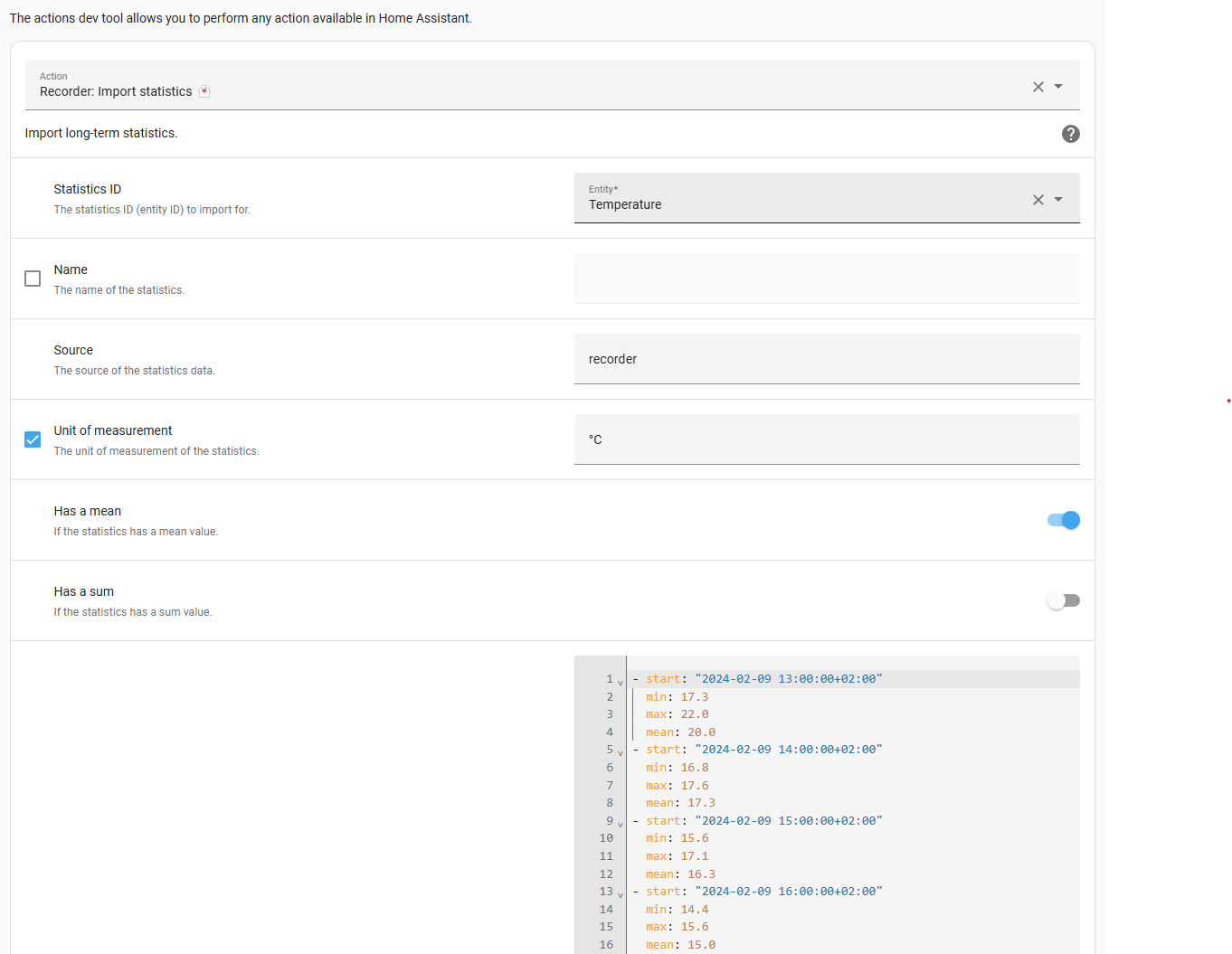Viewport: 1232px width, 954px height.
Task: Click the Name text field
Action: click(827, 279)
